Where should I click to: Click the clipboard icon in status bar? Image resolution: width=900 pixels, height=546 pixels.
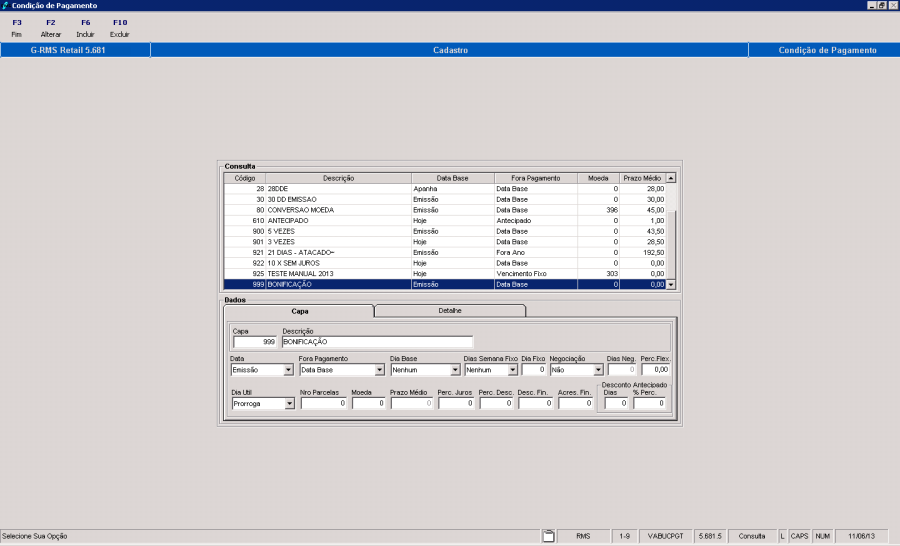tap(548, 537)
